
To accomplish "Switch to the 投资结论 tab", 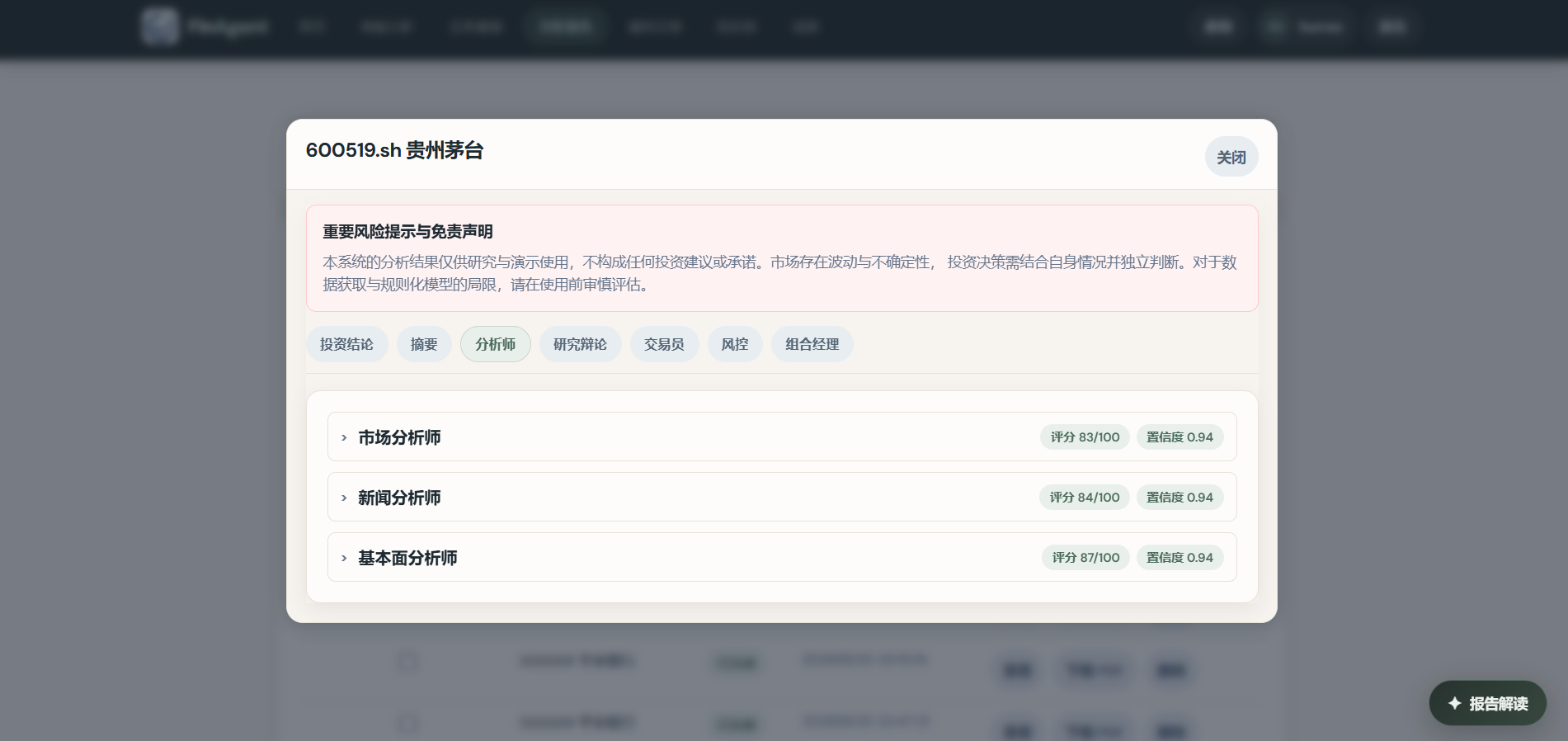I will [x=346, y=344].
